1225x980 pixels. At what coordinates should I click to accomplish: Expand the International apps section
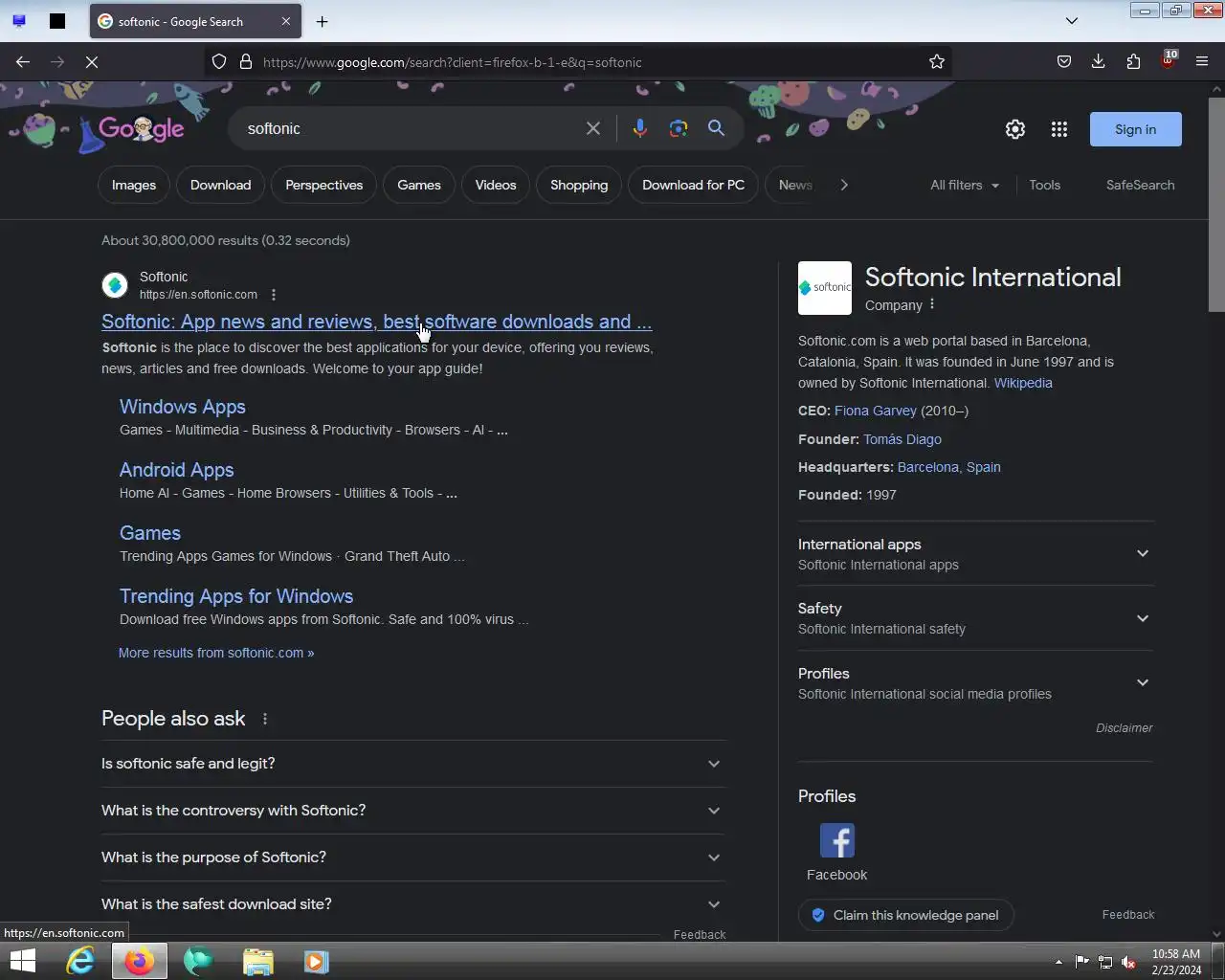point(975,554)
